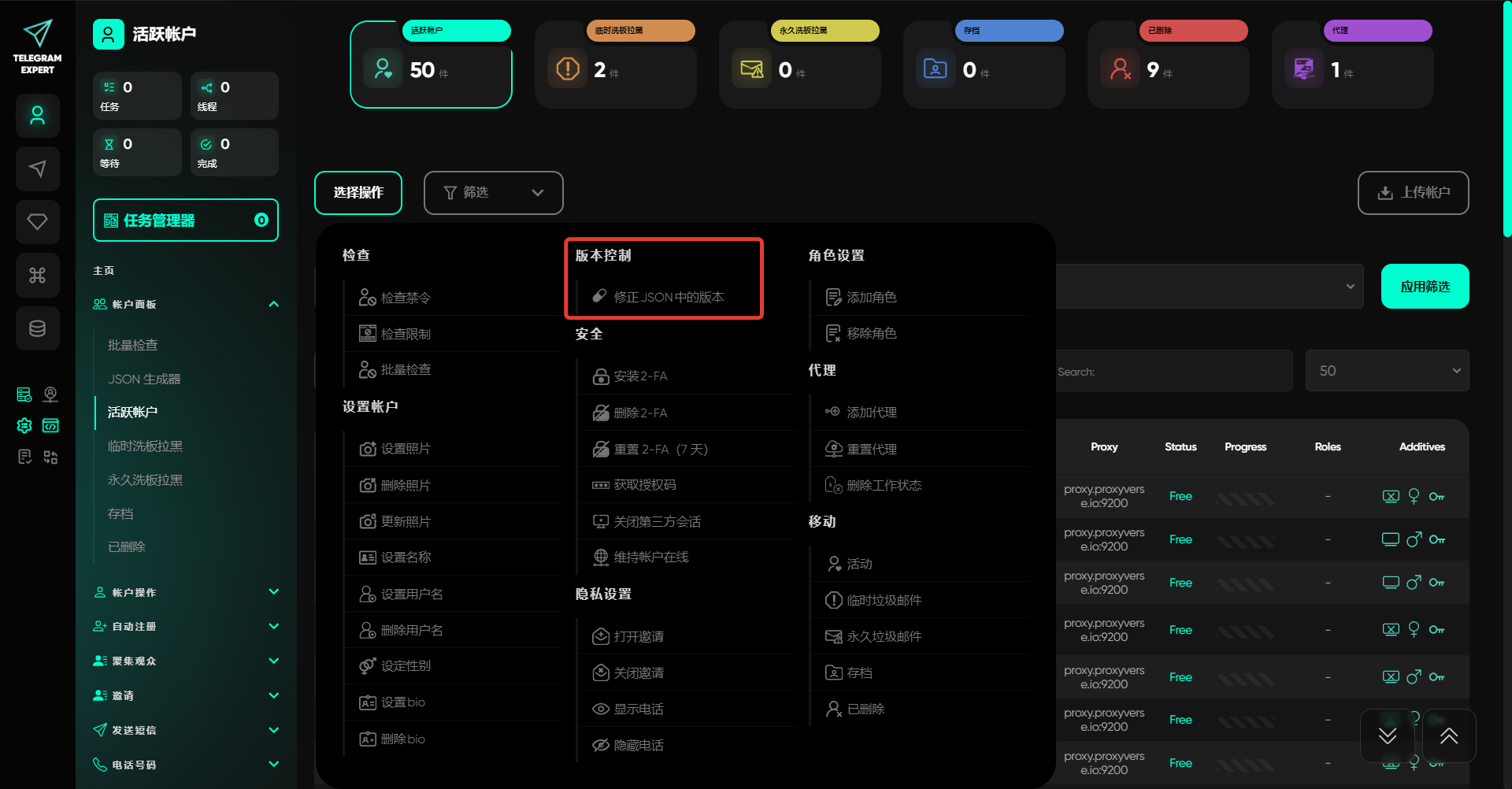Click the paper plane icon in left sidebar

pyautogui.click(x=37, y=169)
